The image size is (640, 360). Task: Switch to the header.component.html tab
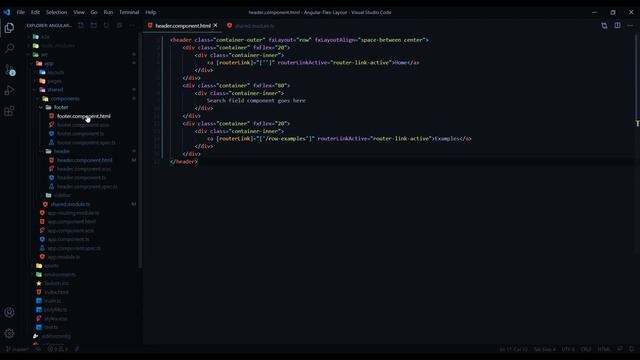point(183,26)
